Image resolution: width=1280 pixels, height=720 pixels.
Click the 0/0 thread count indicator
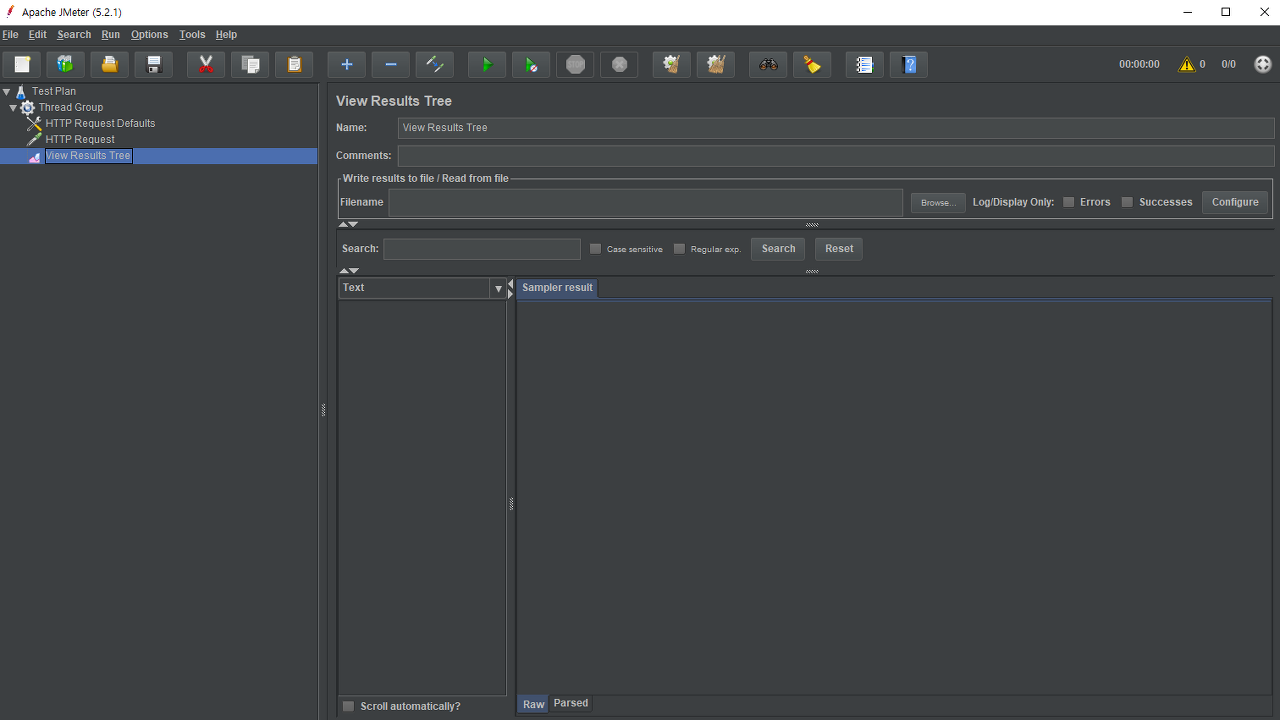coord(1229,64)
